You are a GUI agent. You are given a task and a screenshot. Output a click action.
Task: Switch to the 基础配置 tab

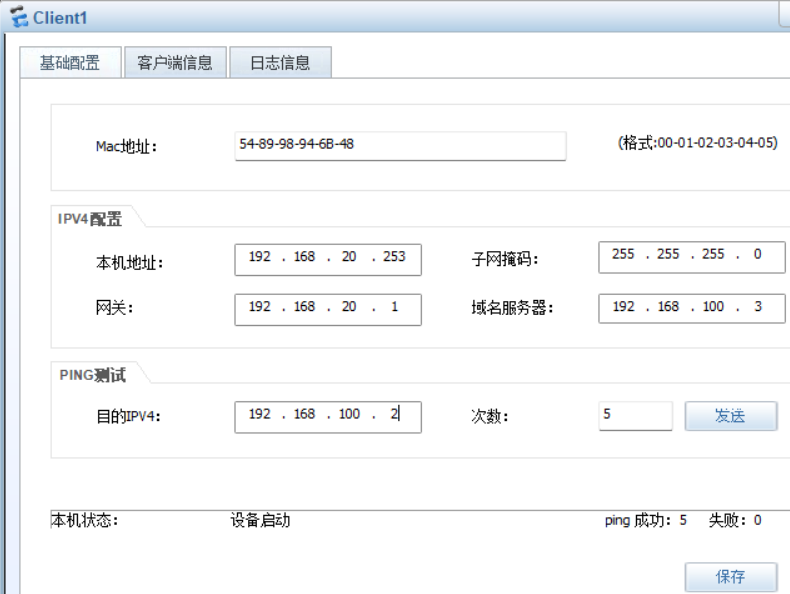tap(70, 63)
